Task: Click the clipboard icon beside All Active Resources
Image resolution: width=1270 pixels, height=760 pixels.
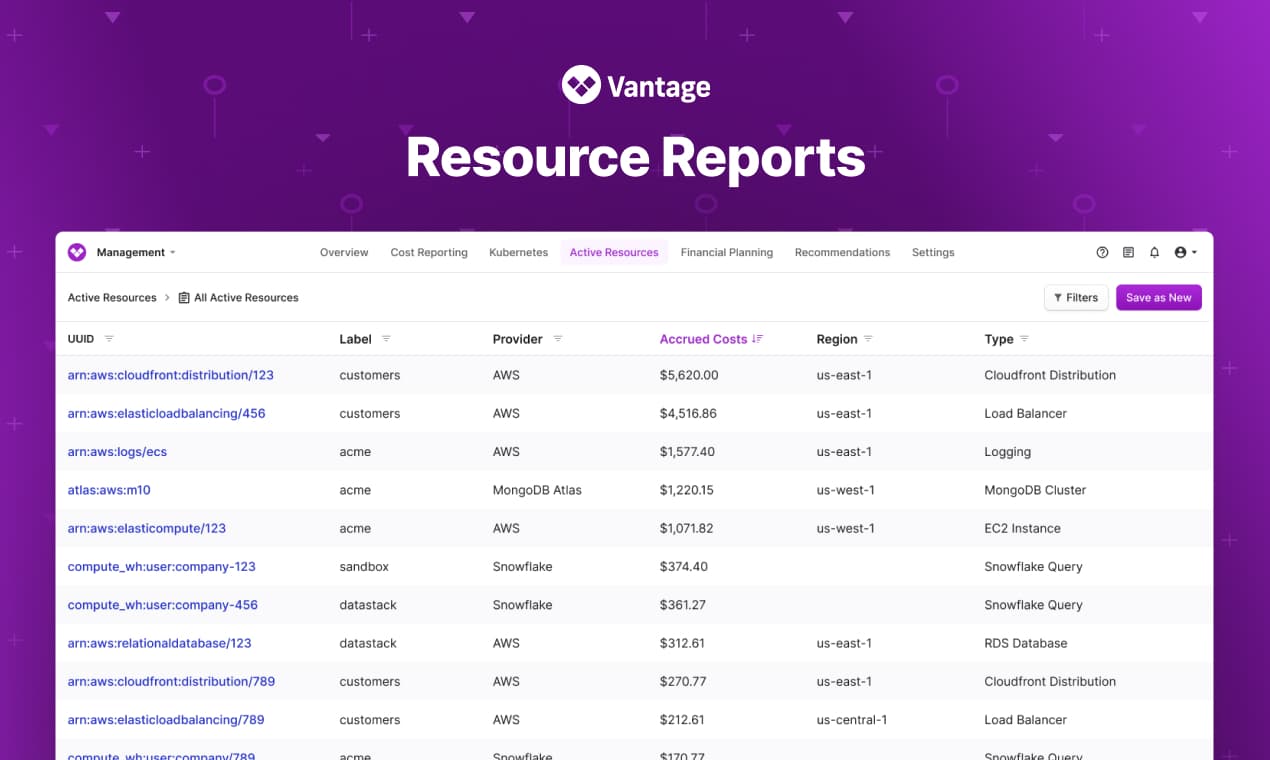Action: pyautogui.click(x=183, y=297)
